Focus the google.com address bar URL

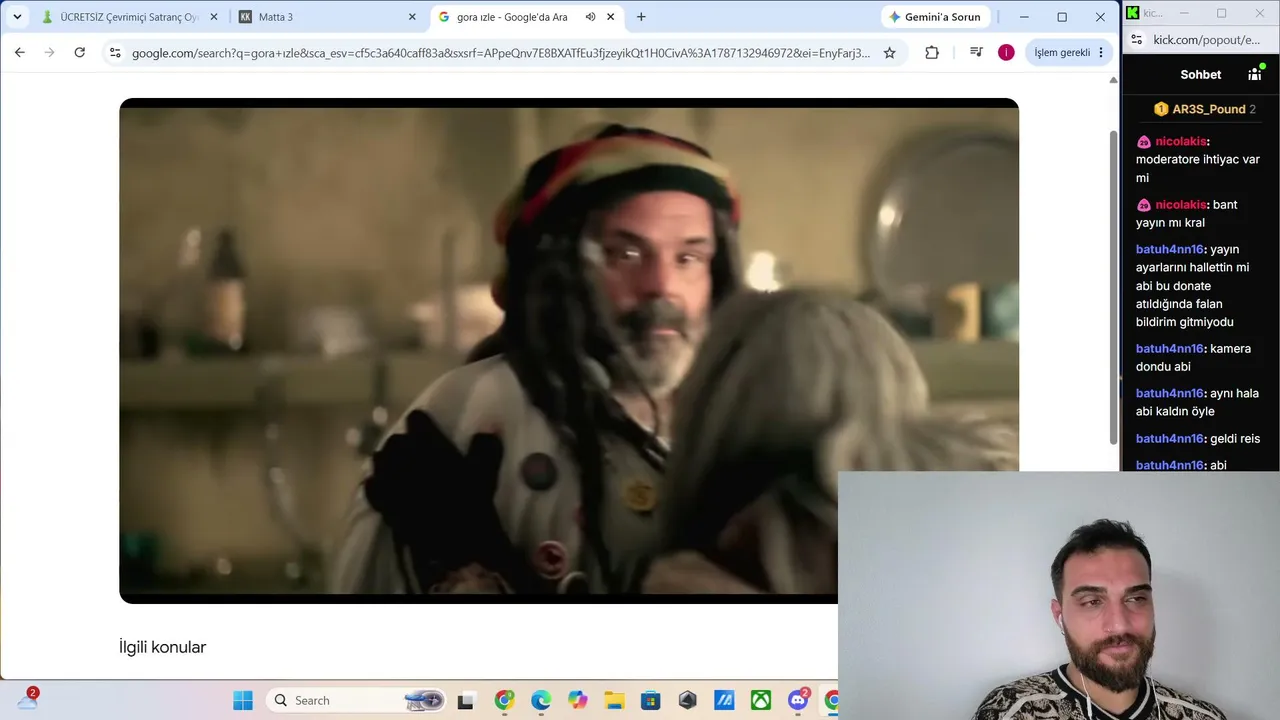pyautogui.click(x=501, y=53)
